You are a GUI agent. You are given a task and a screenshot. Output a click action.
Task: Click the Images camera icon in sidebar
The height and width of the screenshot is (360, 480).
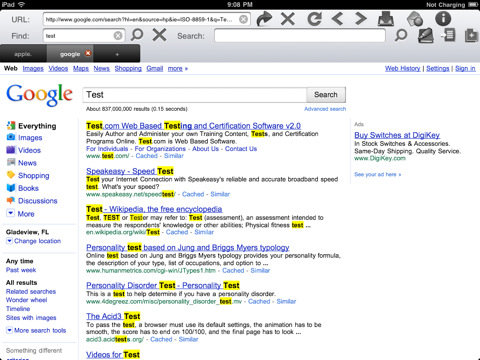11,137
